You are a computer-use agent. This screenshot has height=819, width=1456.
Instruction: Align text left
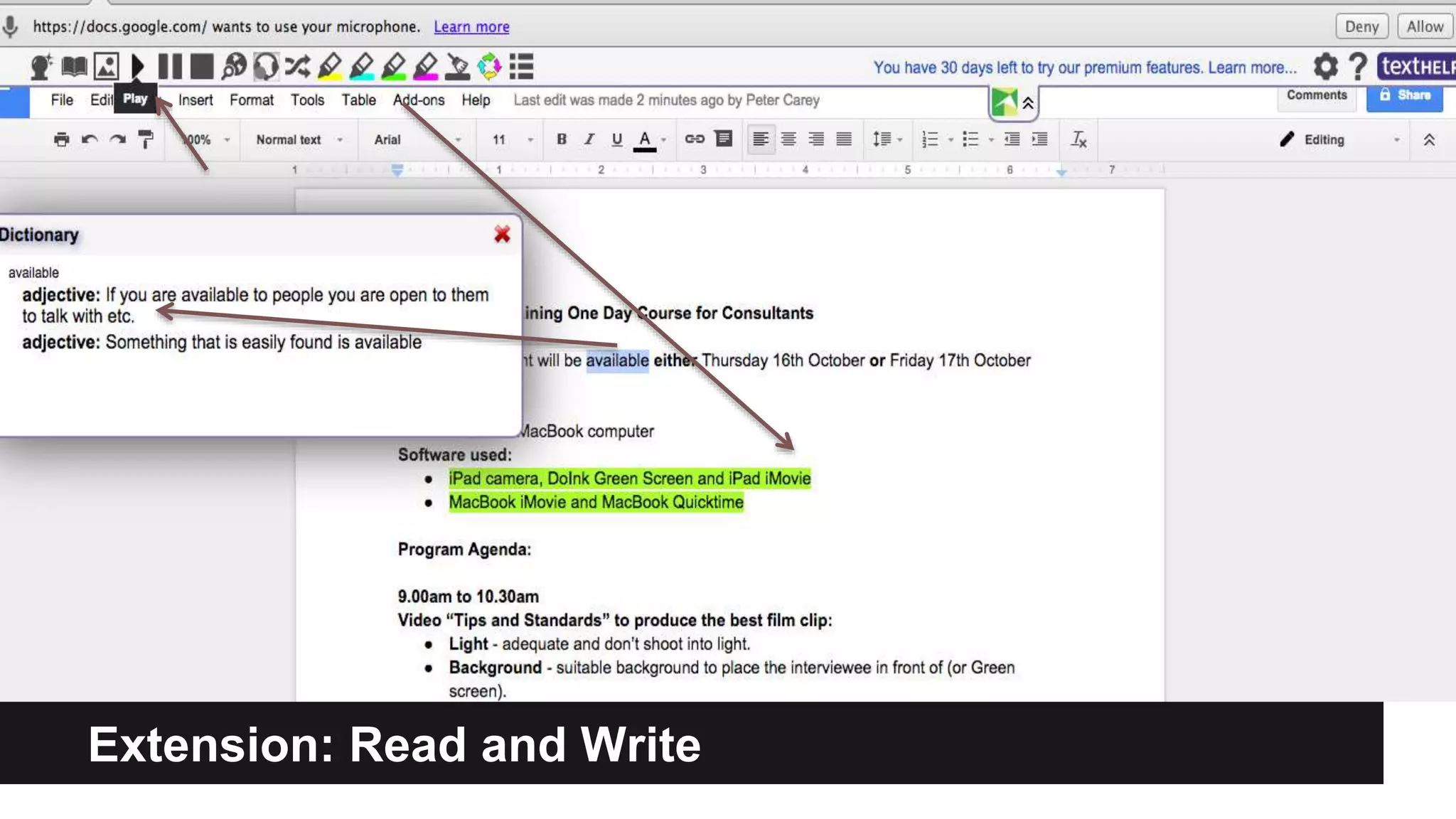[761, 139]
